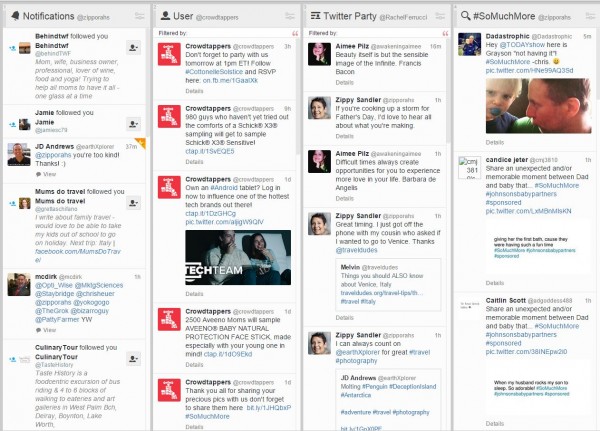Click Crowdtappers name on Aveeno tweet
Viewport: 600px width, 431px height.
pos(208,311)
